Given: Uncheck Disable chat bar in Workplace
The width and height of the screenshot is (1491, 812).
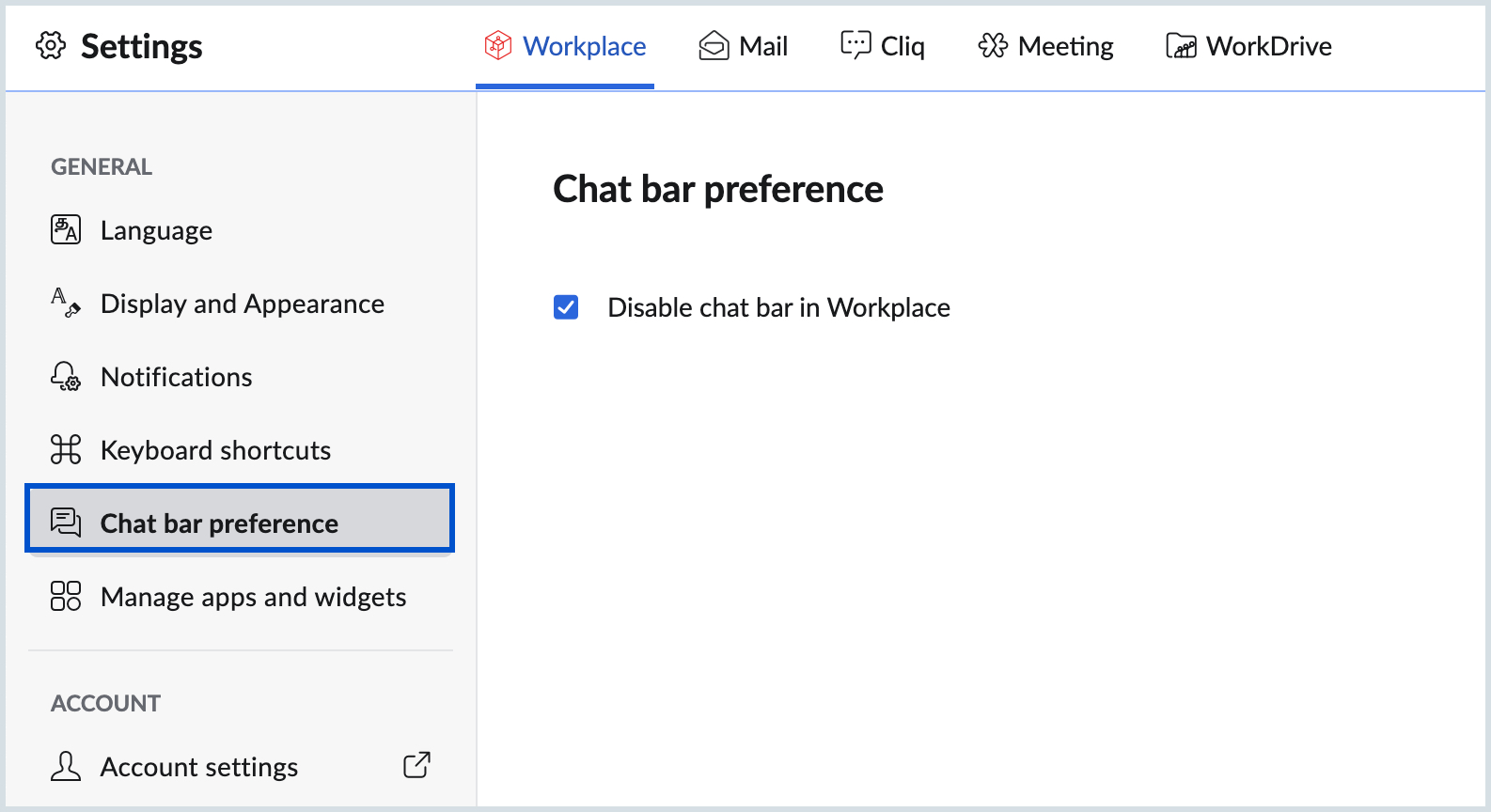Looking at the screenshot, I should [x=566, y=307].
